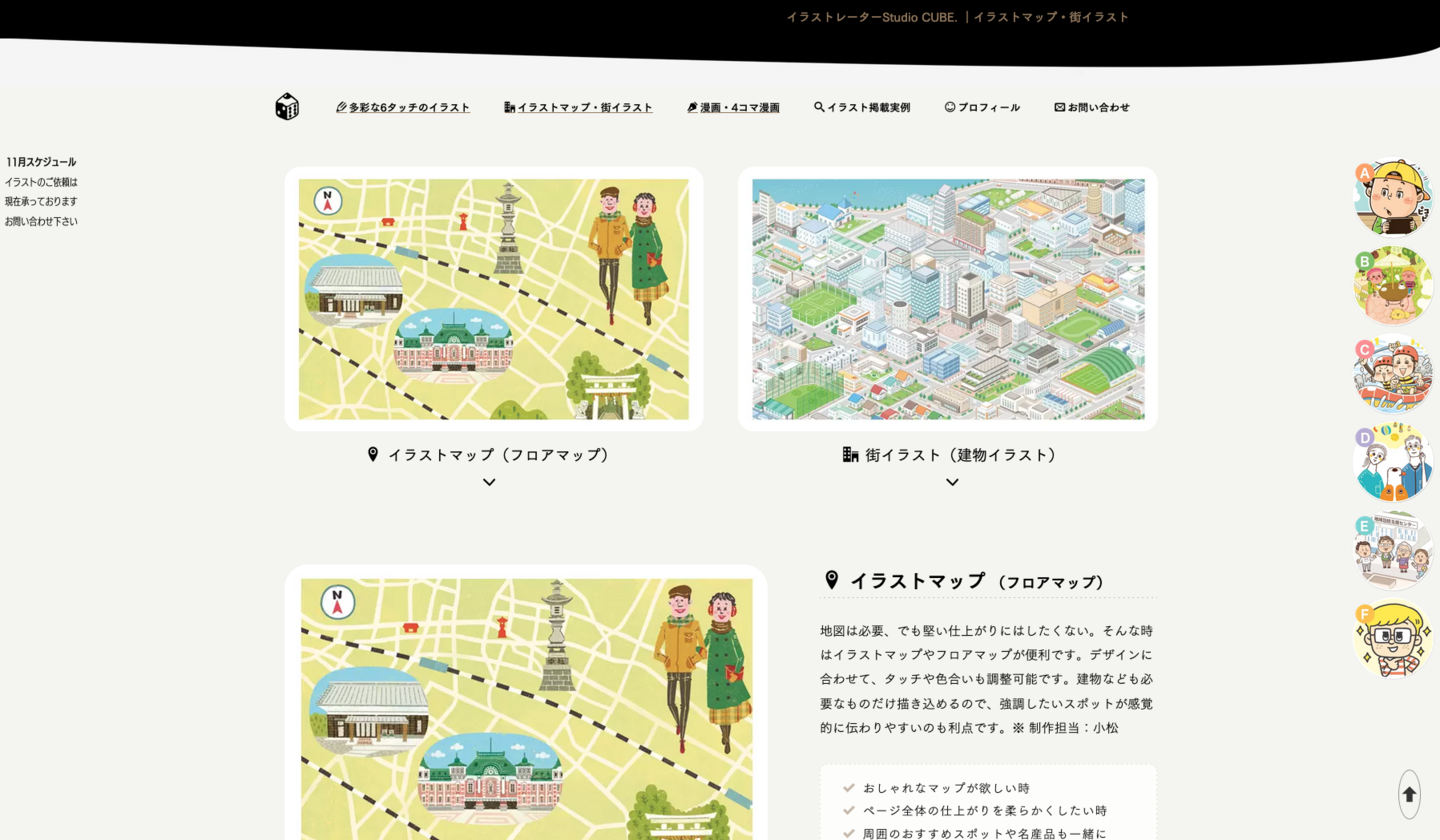
Task: Expand the chevron under イラストマップ（フロアマップ）
Action: pos(489,482)
